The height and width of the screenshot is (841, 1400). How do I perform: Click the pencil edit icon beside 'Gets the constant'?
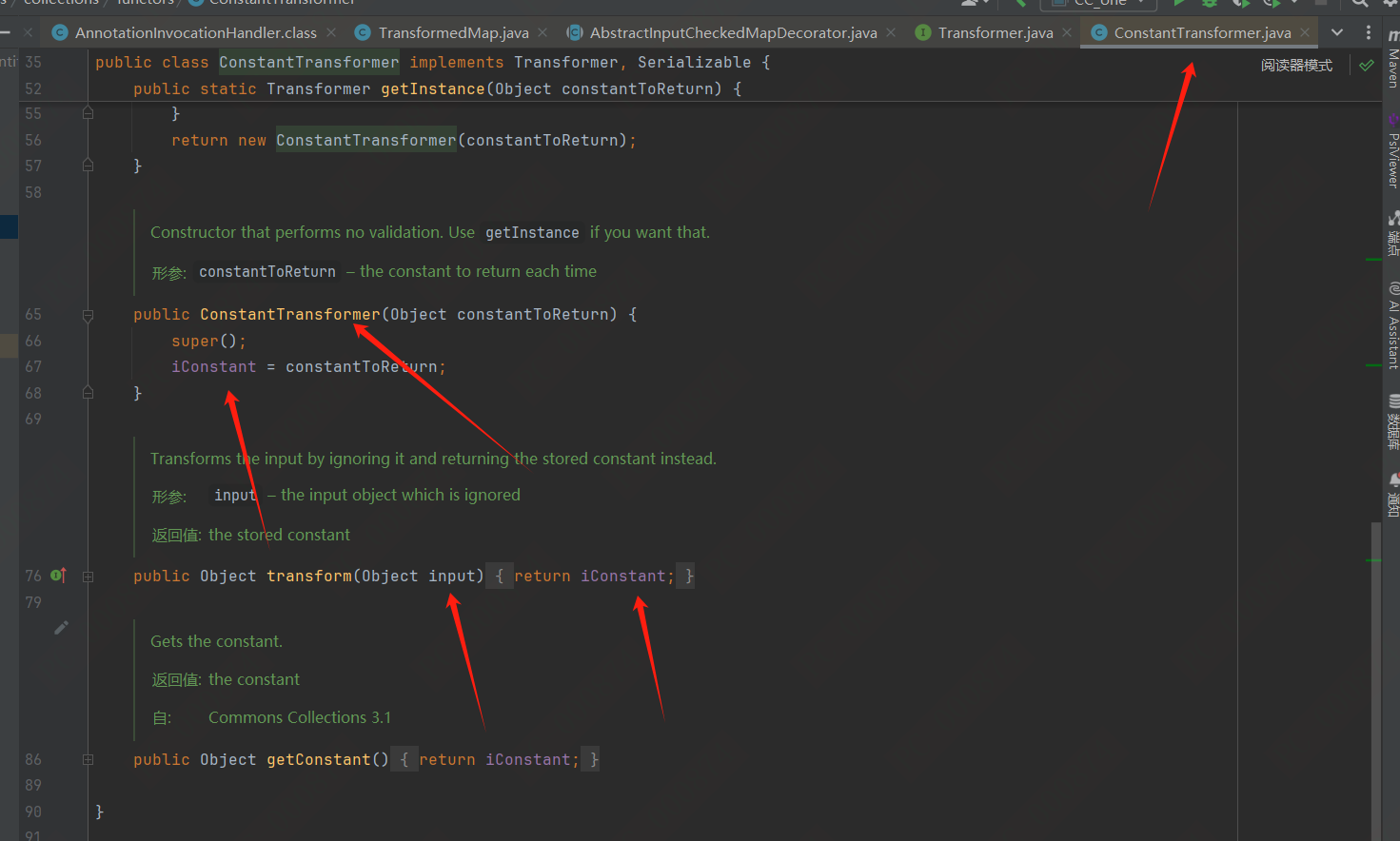point(61,627)
